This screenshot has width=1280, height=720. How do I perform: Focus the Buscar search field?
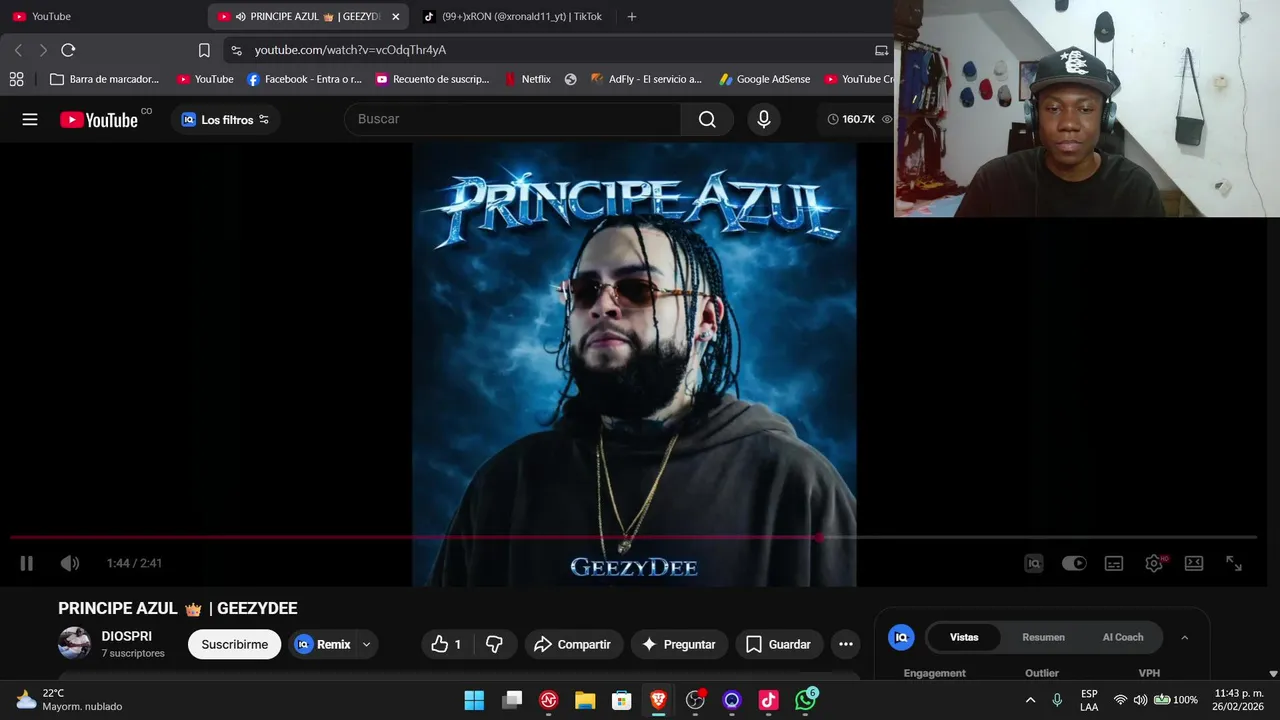[512, 119]
